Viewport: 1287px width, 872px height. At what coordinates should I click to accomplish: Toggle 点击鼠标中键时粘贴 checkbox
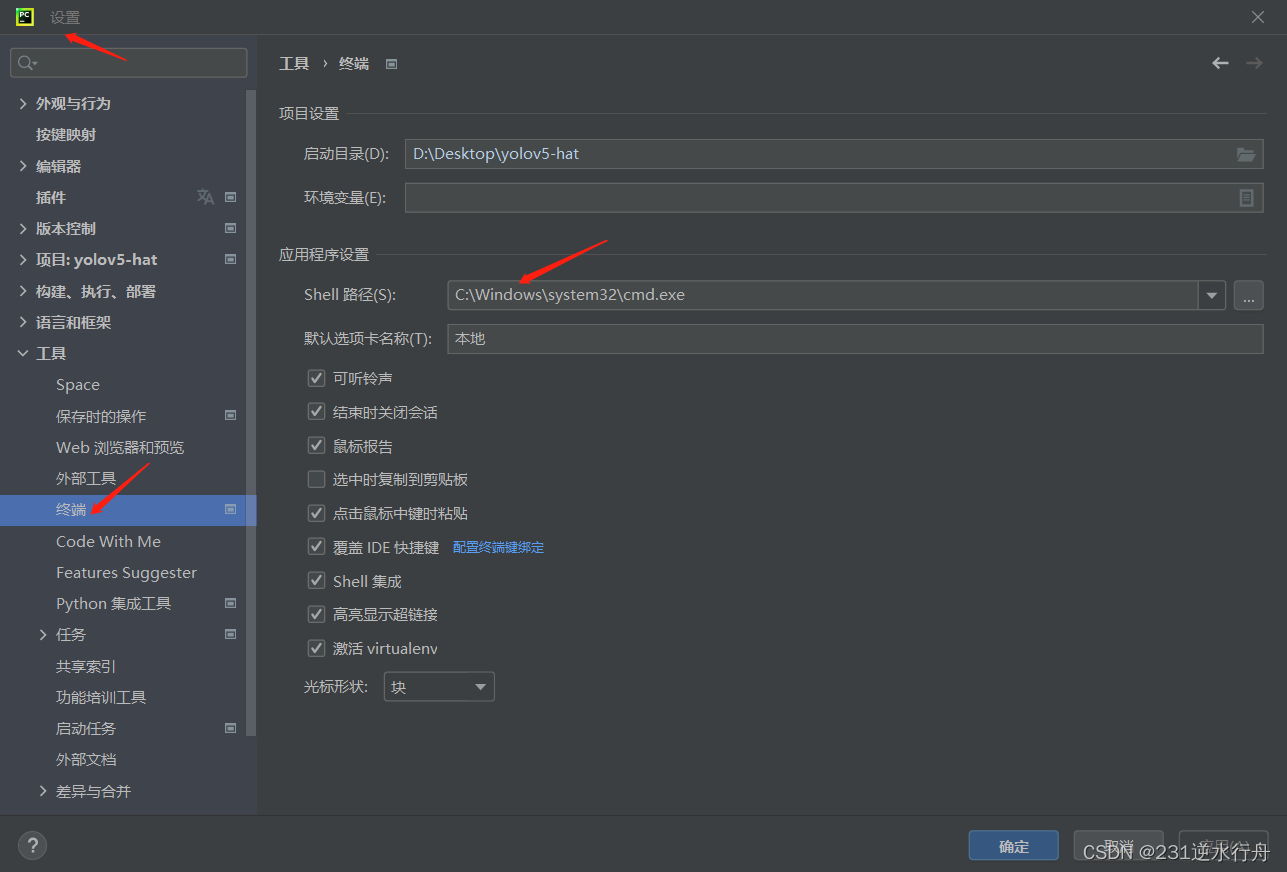click(x=316, y=513)
